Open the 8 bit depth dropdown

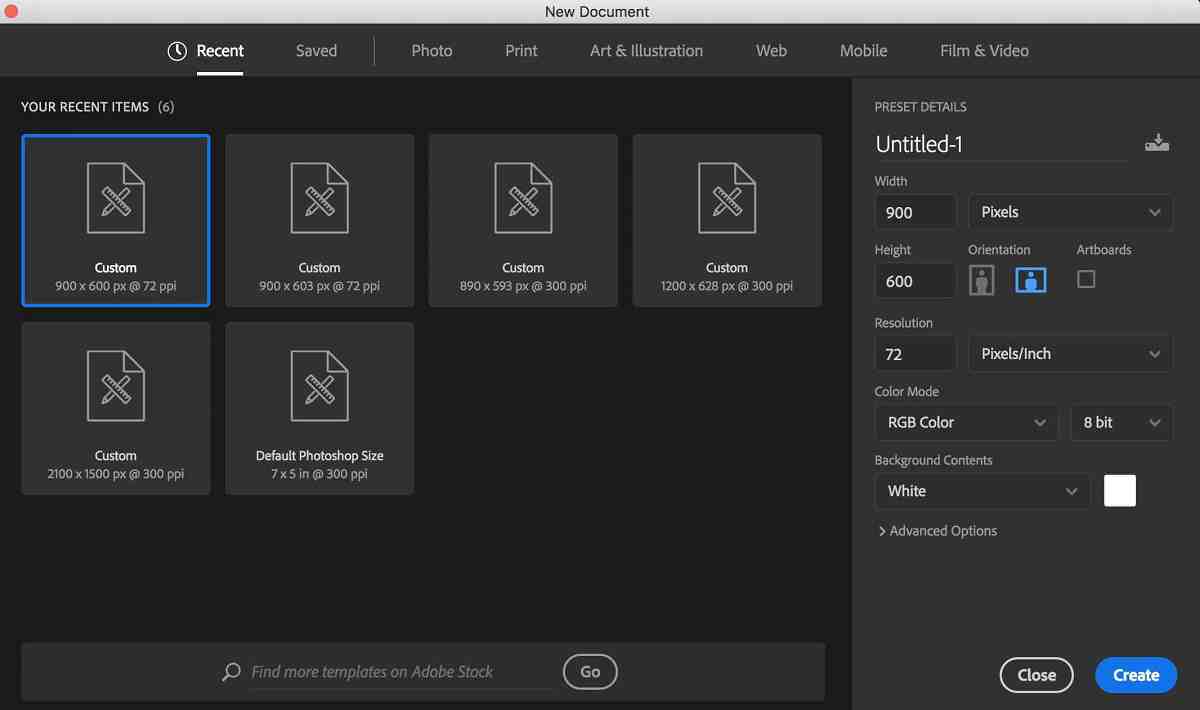tap(1121, 422)
